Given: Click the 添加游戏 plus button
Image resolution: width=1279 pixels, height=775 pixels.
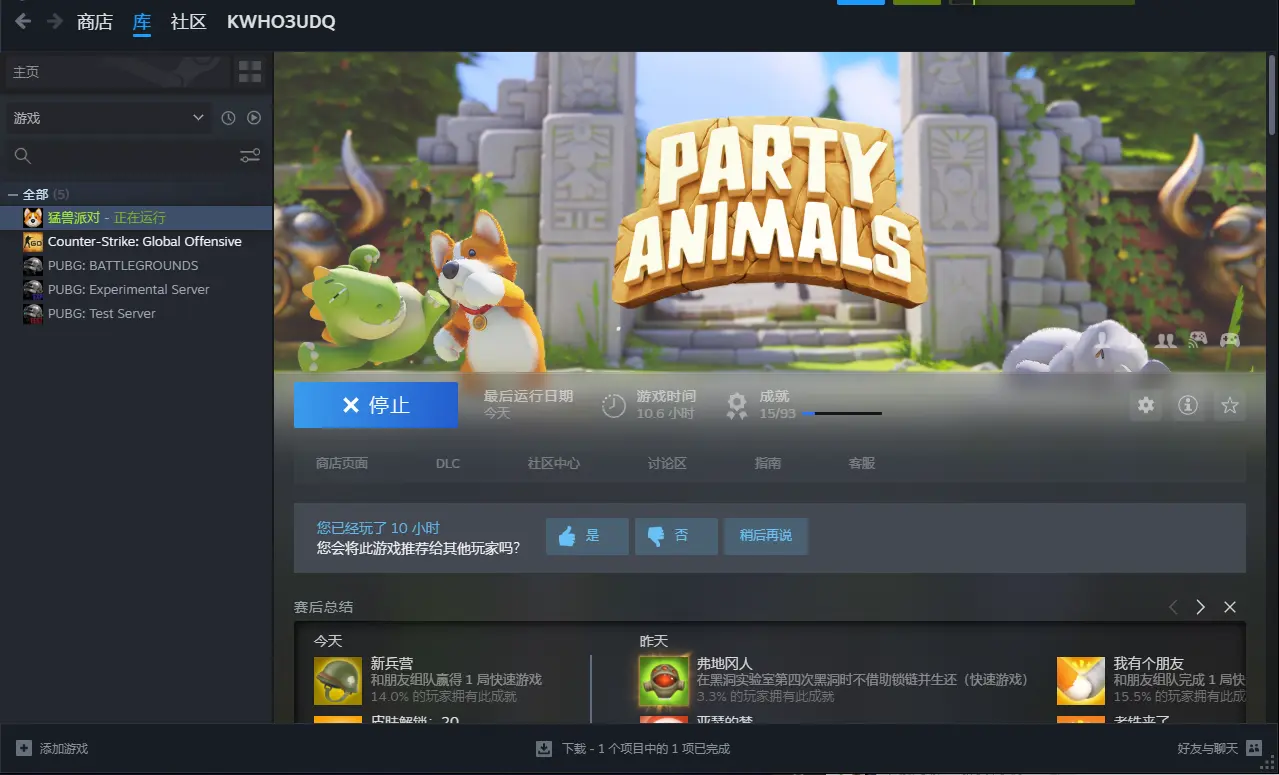Looking at the screenshot, I should [x=52, y=748].
